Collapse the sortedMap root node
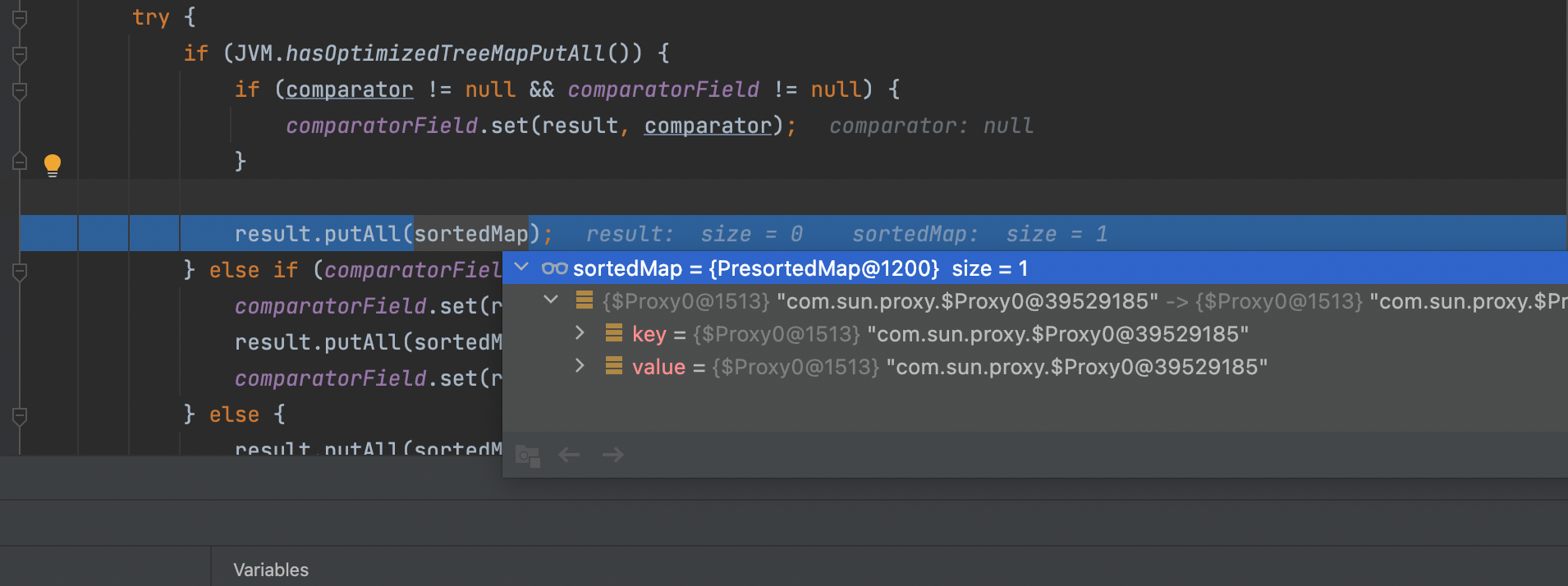Screen dimensions: 1568x586 click(521, 267)
